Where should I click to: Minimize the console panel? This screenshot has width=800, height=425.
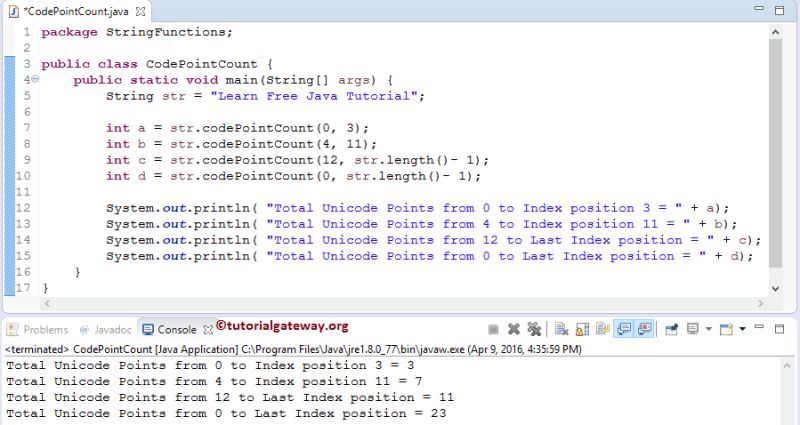tap(759, 327)
